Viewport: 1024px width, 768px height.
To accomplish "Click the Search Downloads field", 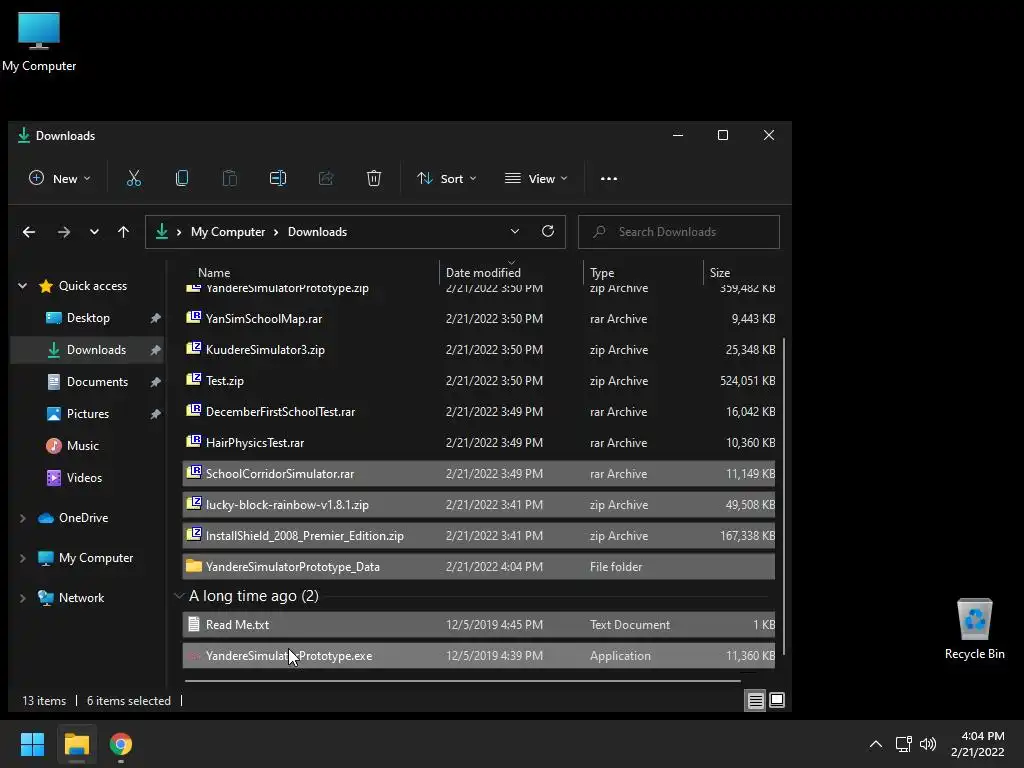I will tap(679, 232).
